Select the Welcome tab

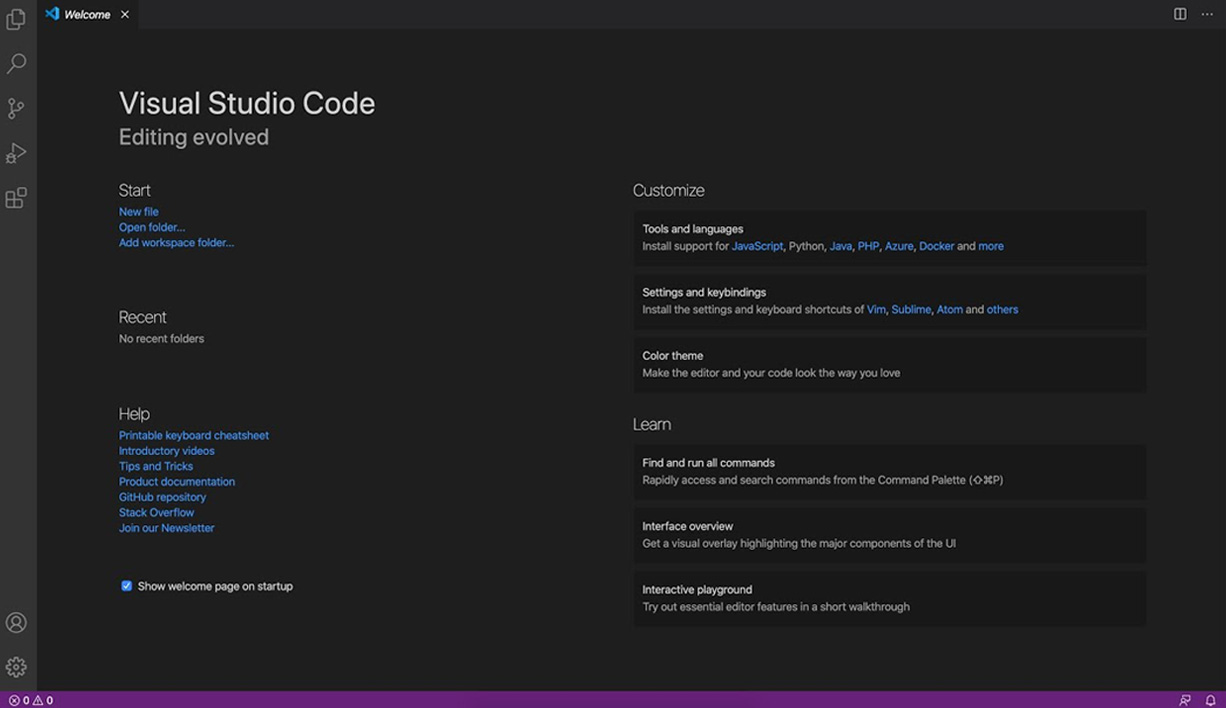coord(87,14)
